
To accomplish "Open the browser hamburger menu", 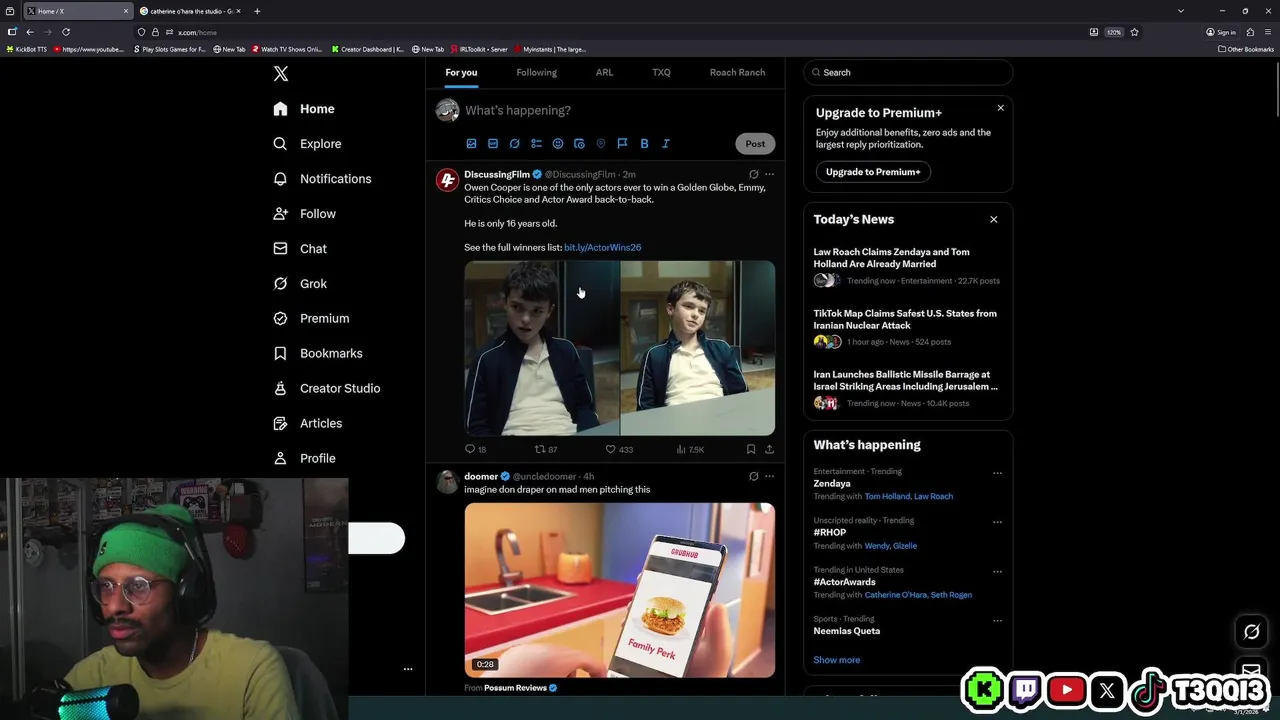I will pyautogui.click(x=1268, y=32).
